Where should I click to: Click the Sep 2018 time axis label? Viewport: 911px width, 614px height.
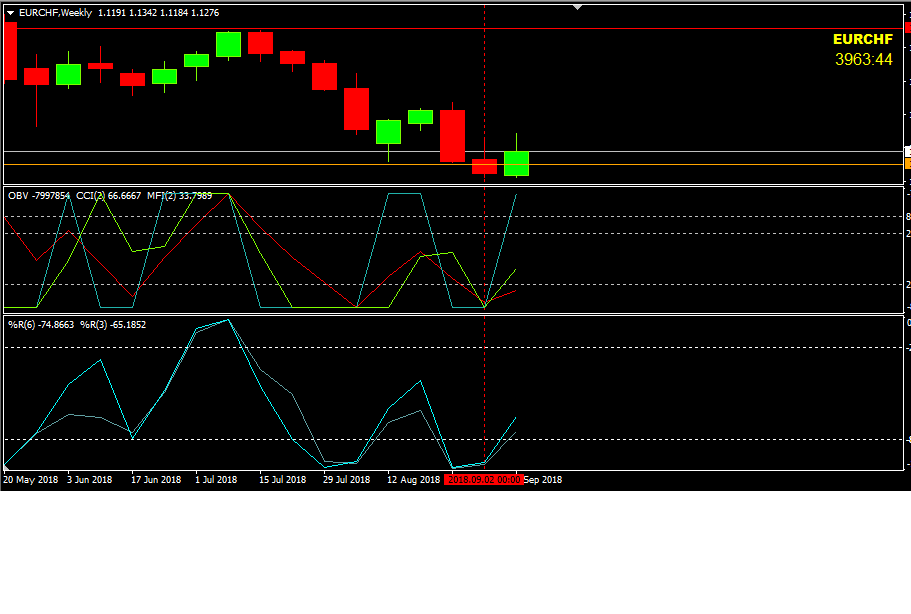(543, 480)
